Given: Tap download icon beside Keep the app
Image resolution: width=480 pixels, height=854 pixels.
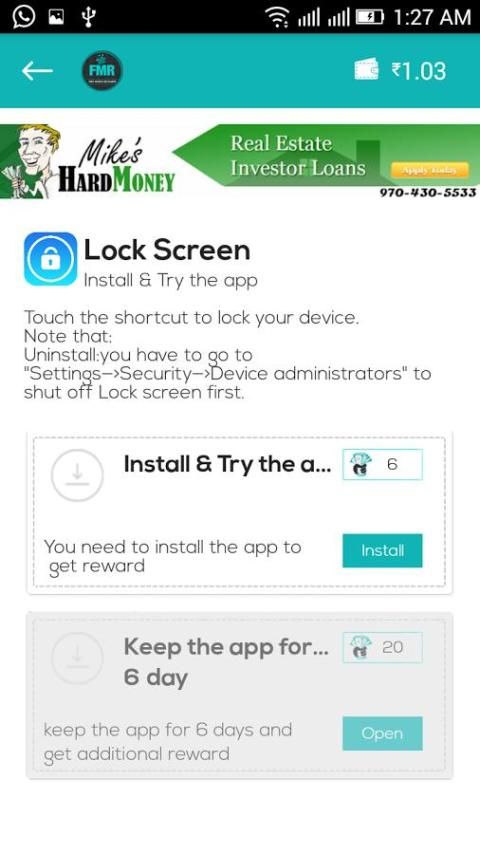Looking at the screenshot, I should pyautogui.click(x=77, y=657).
